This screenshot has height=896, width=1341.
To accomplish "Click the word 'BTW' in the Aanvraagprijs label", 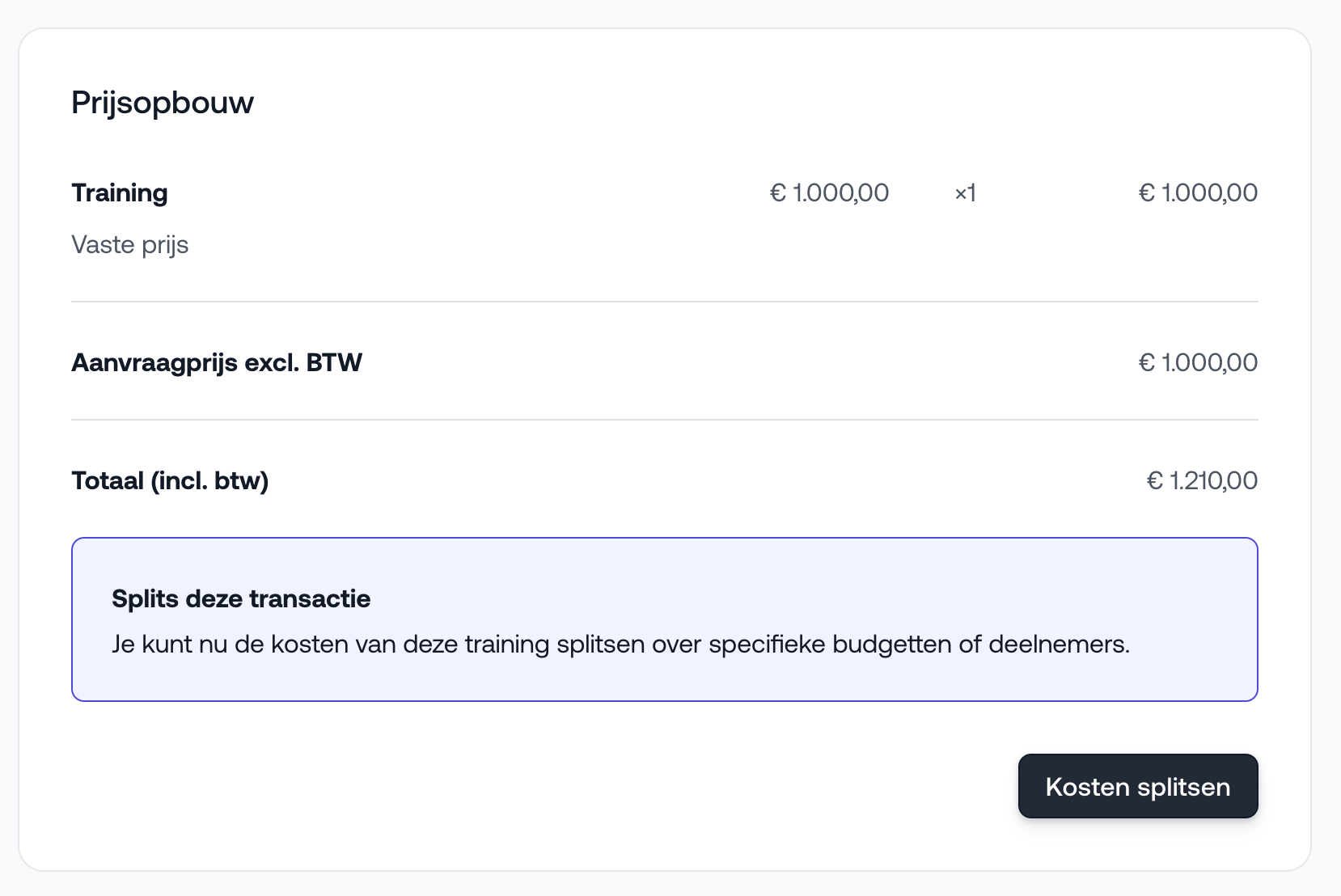I will click(x=334, y=363).
